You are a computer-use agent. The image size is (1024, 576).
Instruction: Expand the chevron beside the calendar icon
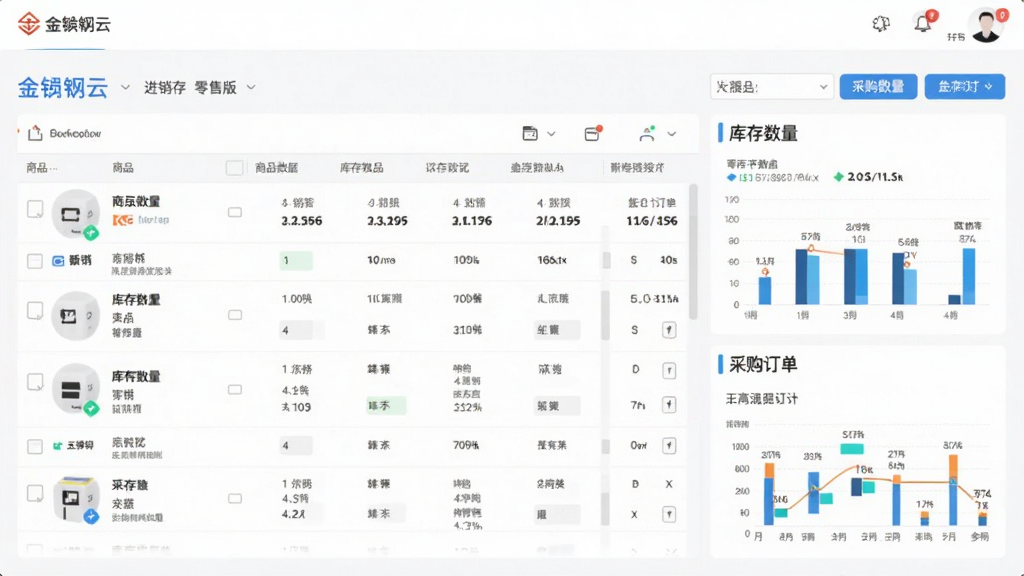click(x=551, y=134)
